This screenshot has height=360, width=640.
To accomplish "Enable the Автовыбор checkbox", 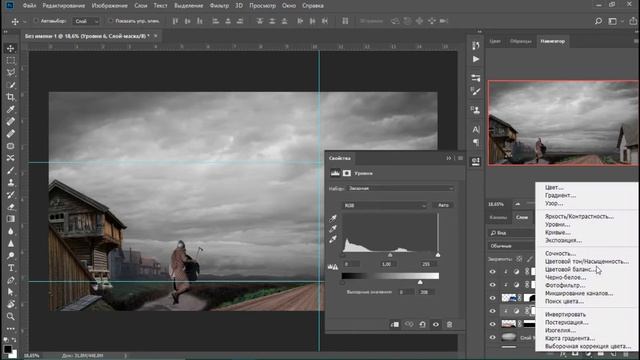I will (x=36, y=20).
